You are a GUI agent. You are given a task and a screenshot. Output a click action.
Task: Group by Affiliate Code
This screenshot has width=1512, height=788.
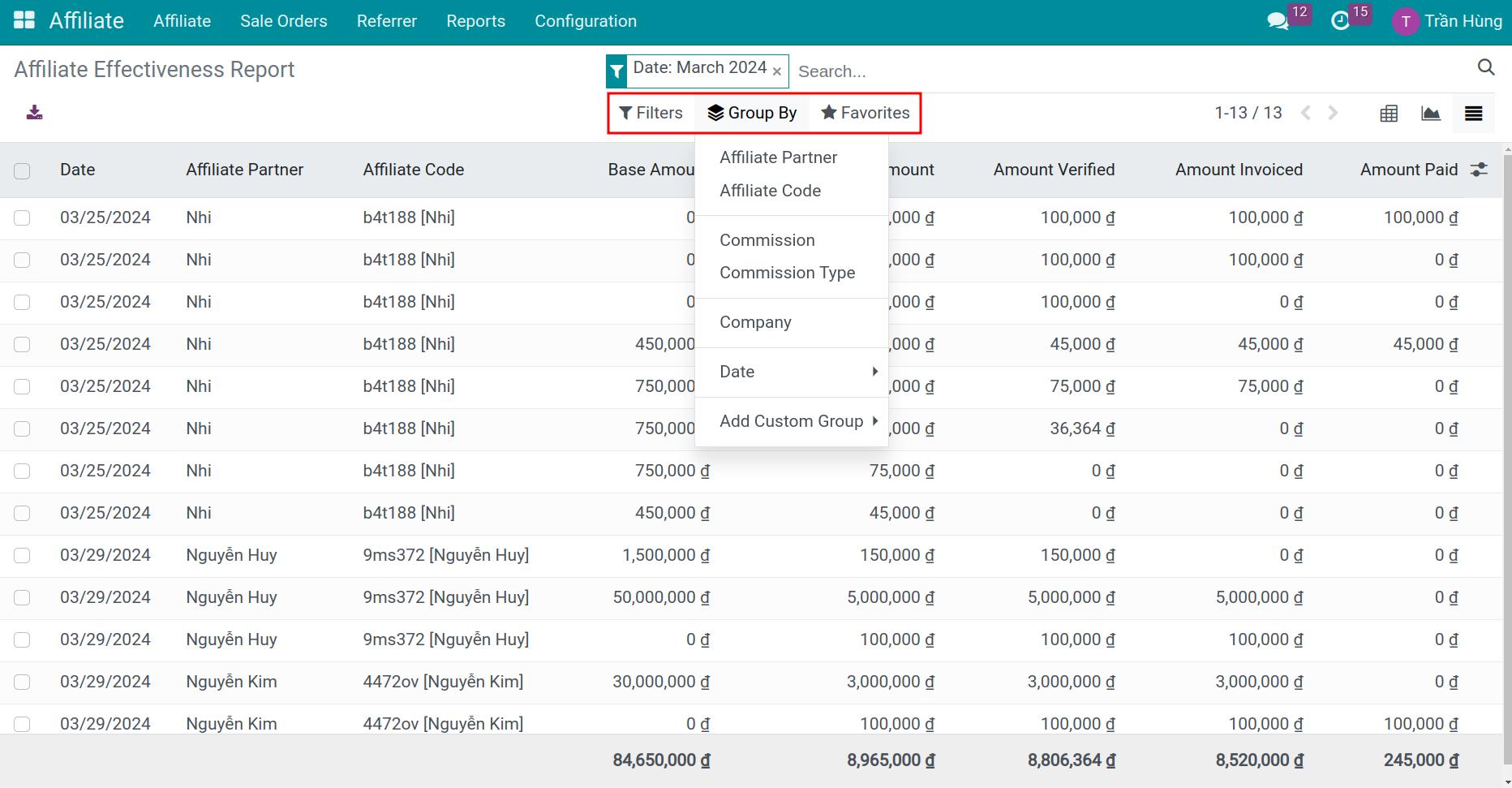point(792,191)
